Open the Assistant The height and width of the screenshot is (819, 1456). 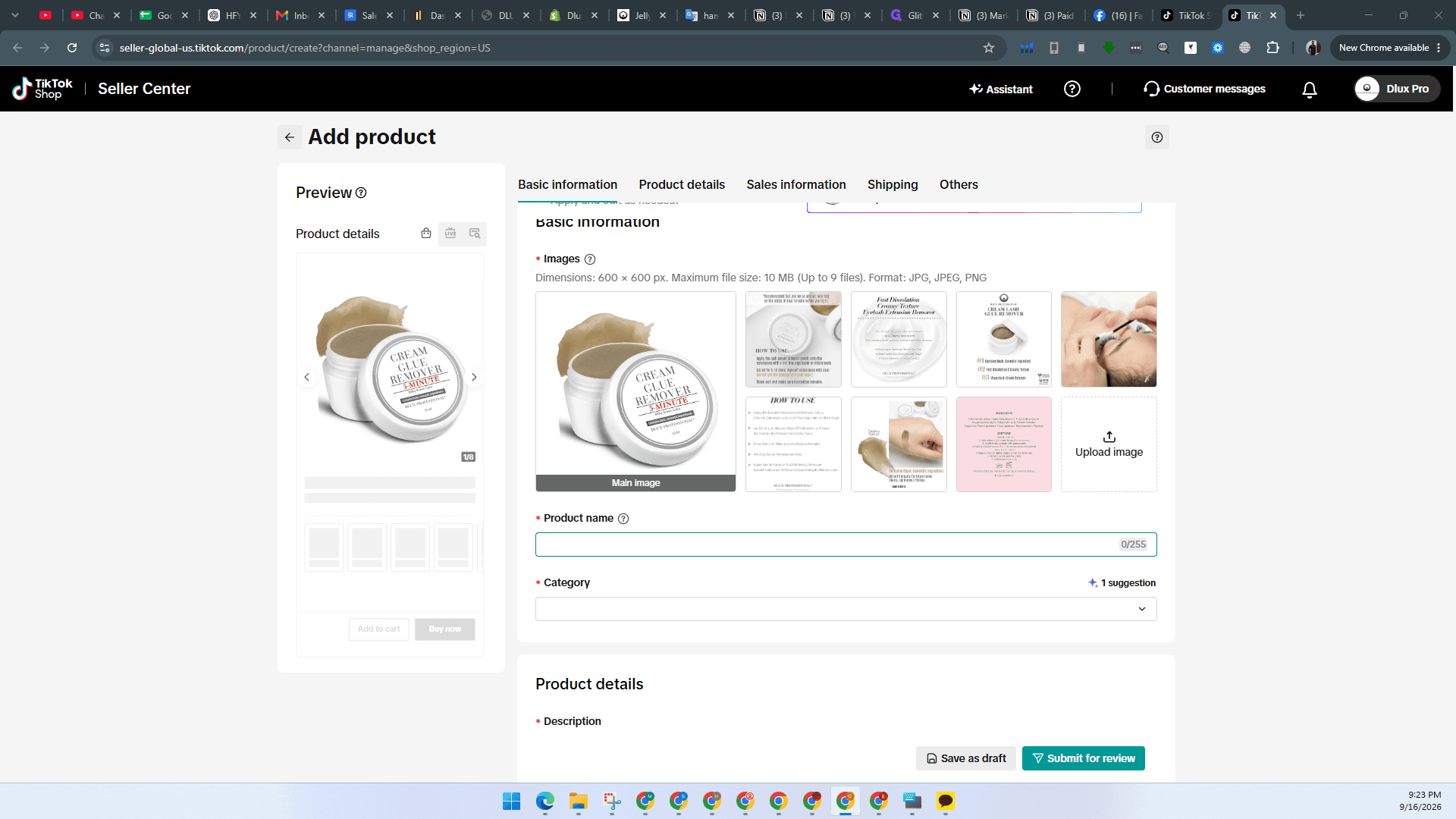click(1000, 89)
